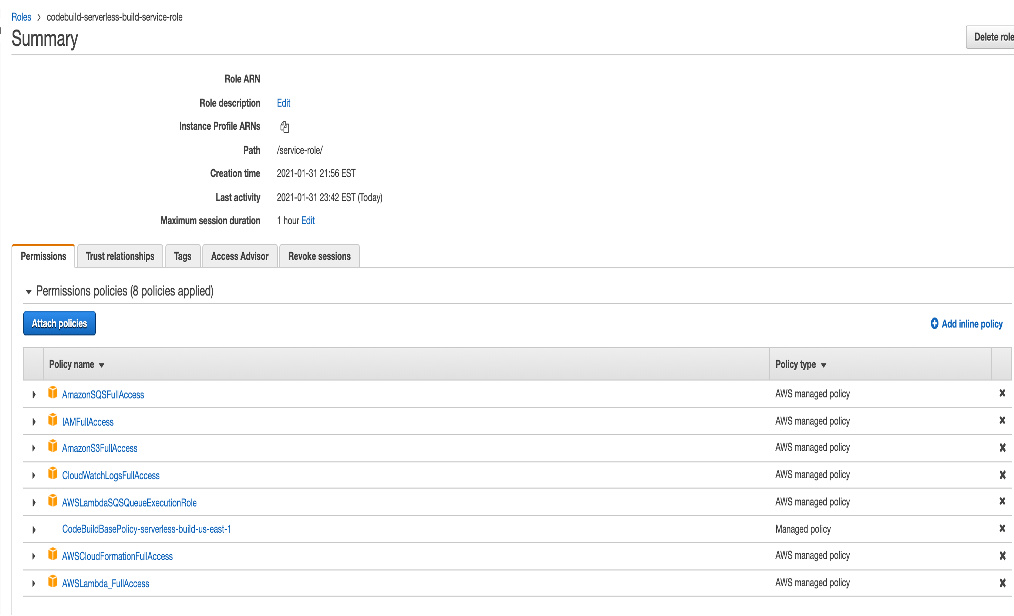Sort by Policy name column arrow
This screenshot has width=1014, height=616.
[x=102, y=365]
